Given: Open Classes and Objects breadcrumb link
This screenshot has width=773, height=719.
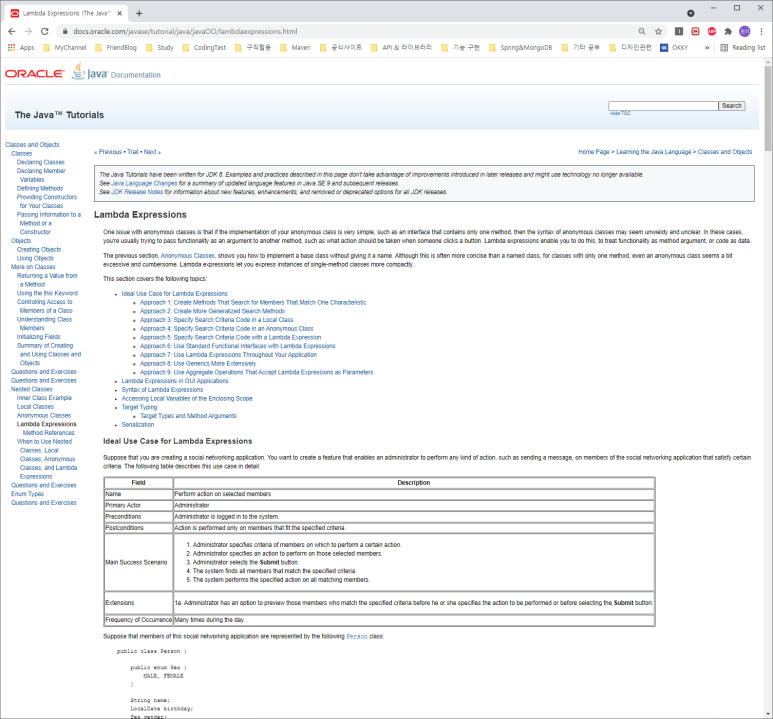Looking at the screenshot, I should tap(725, 152).
